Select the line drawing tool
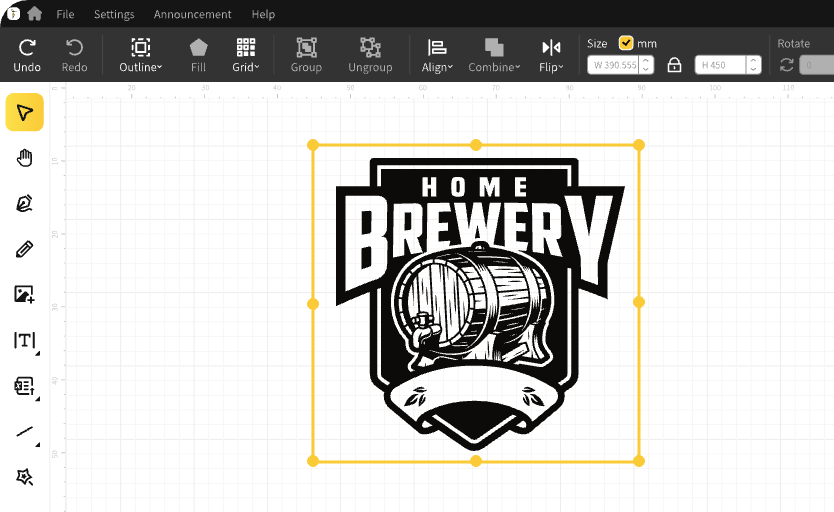 [24, 432]
